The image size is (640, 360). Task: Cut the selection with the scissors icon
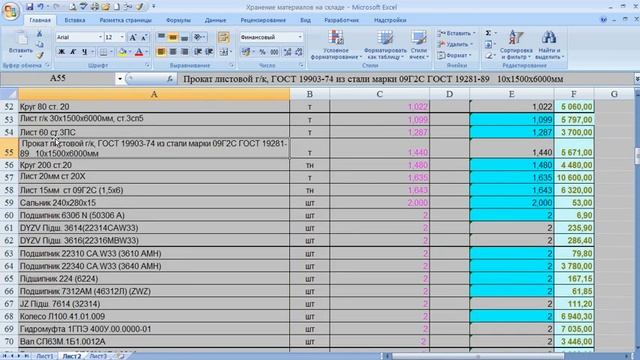40,34
